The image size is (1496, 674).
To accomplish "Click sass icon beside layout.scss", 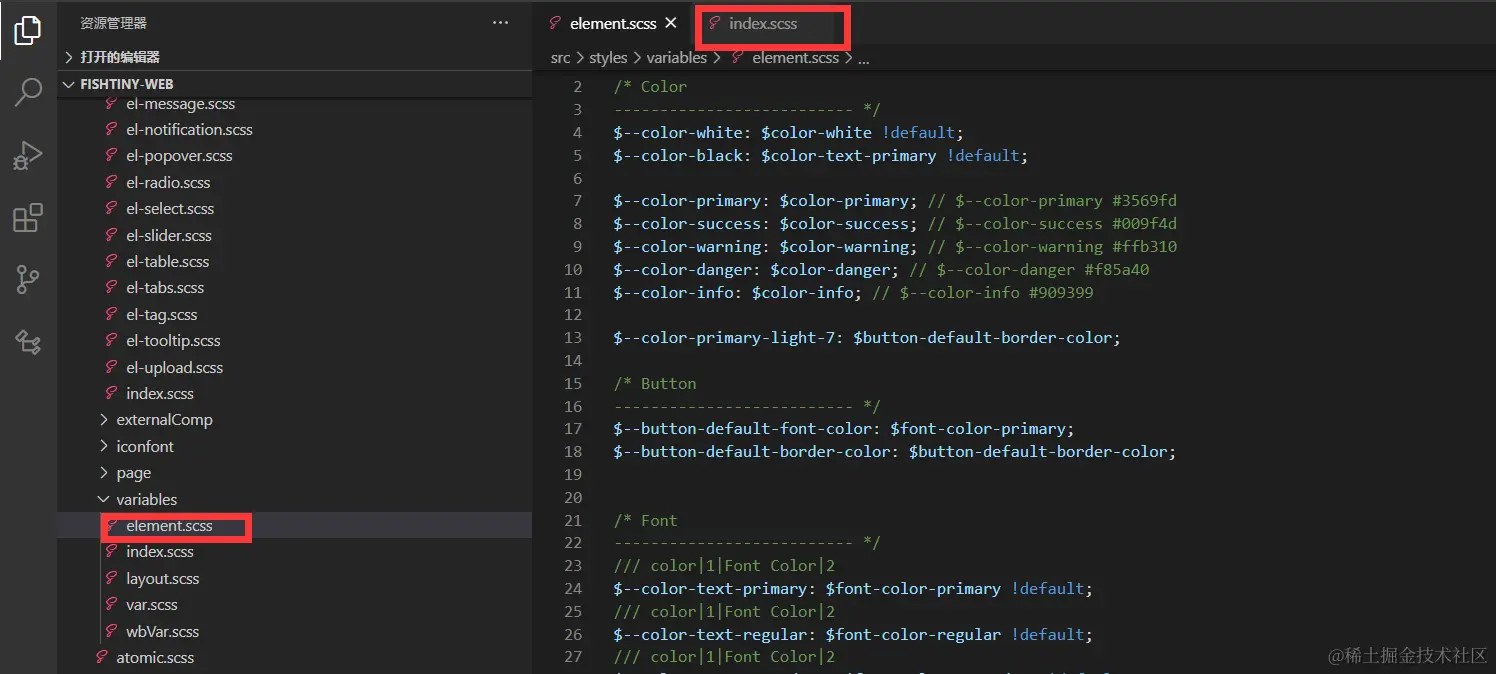I will [x=112, y=578].
